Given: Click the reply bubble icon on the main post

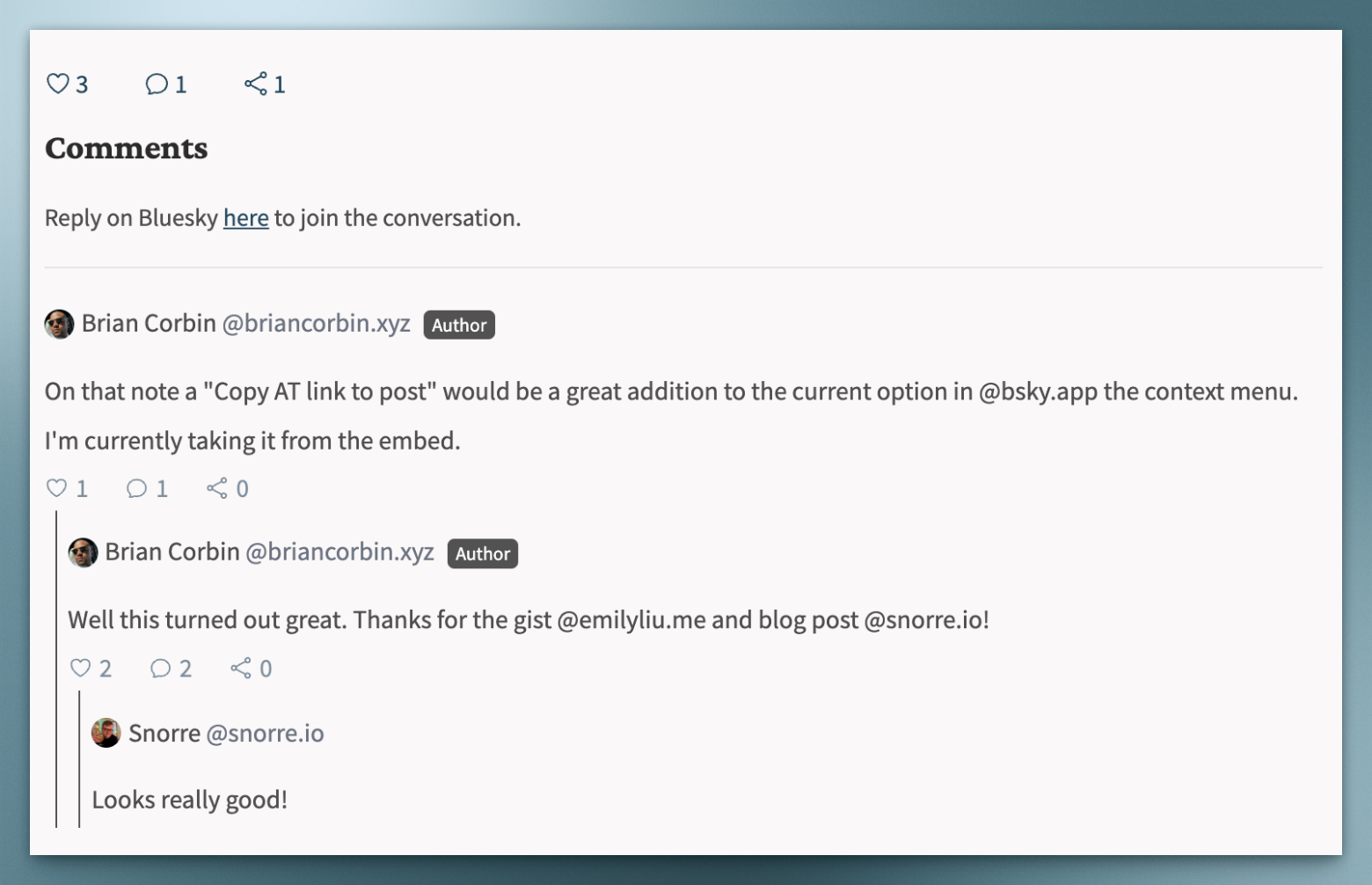Looking at the screenshot, I should click(x=157, y=84).
